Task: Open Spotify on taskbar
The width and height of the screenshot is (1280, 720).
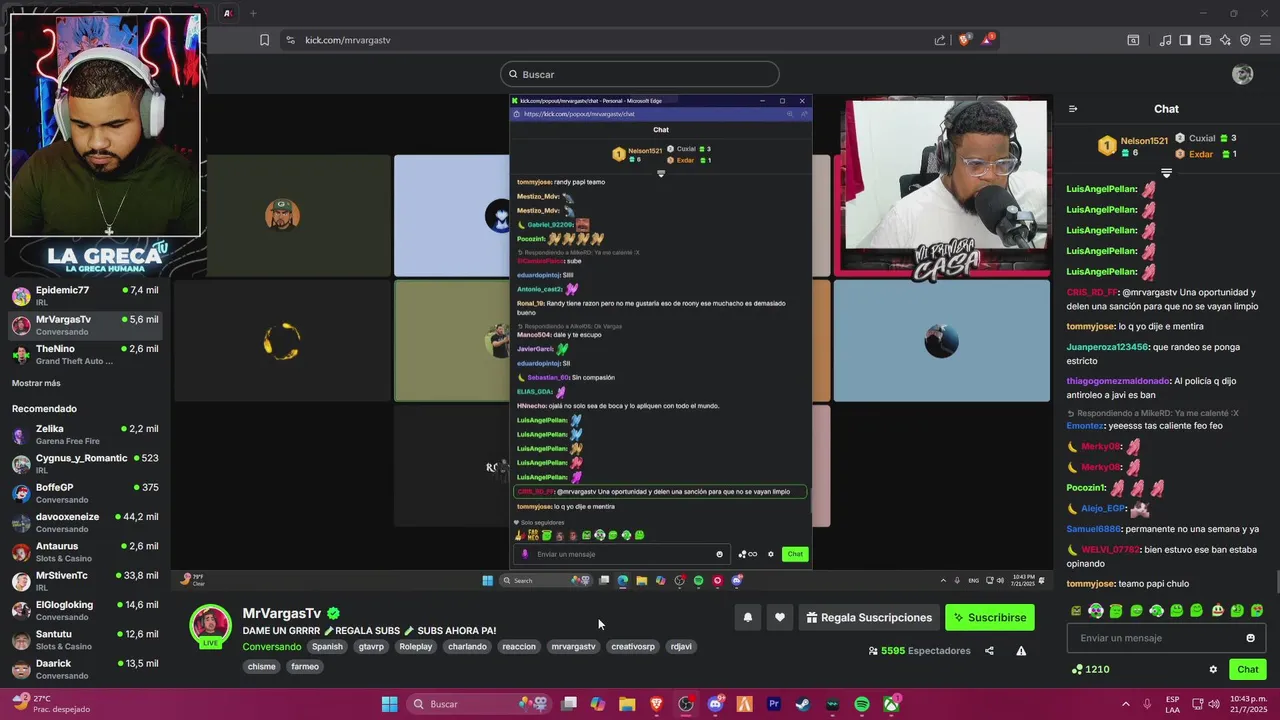Action: pyautogui.click(x=862, y=704)
